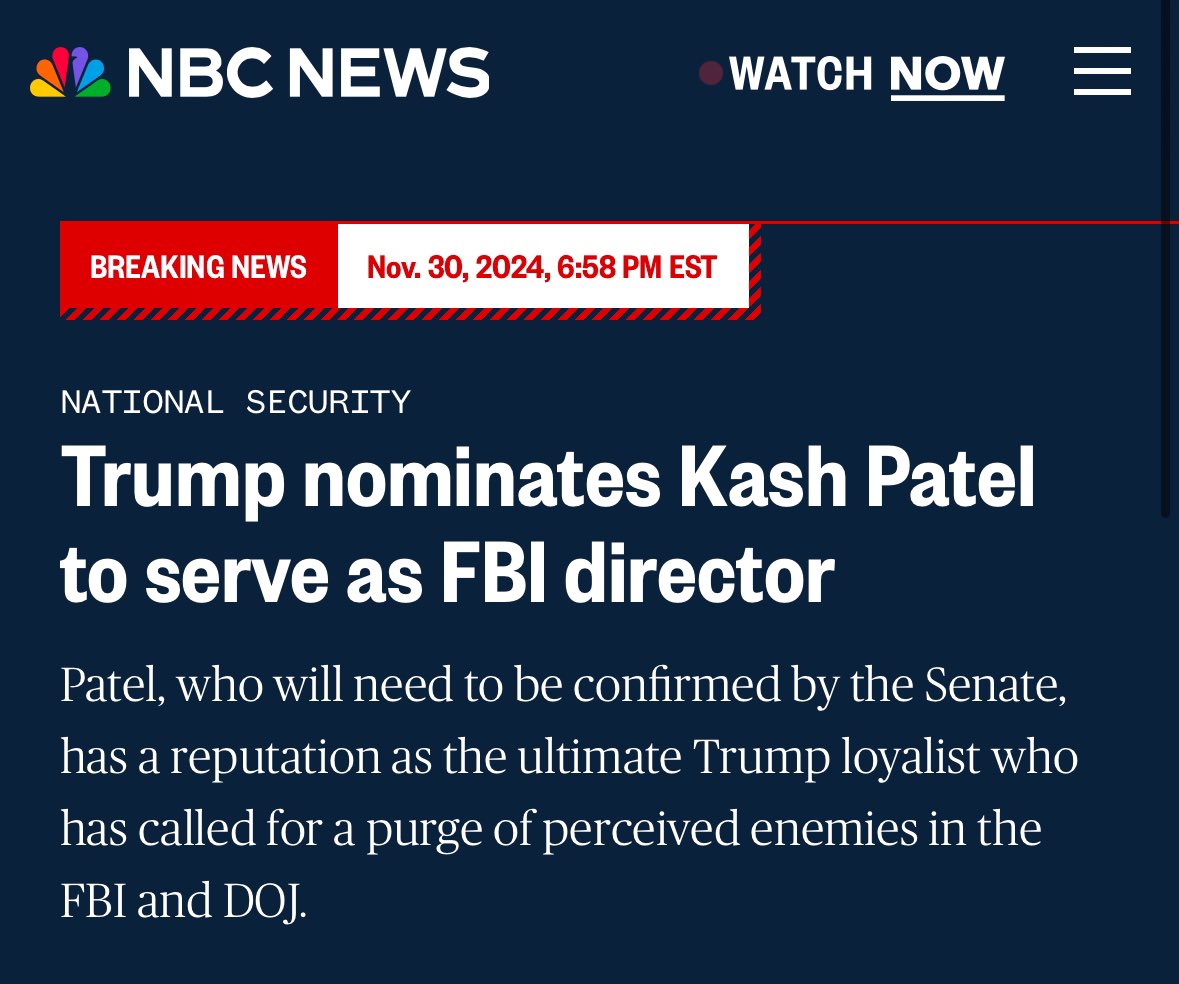Click summary line starting "Patel, who will need"
This screenshot has height=984, width=1179.
click(562, 686)
